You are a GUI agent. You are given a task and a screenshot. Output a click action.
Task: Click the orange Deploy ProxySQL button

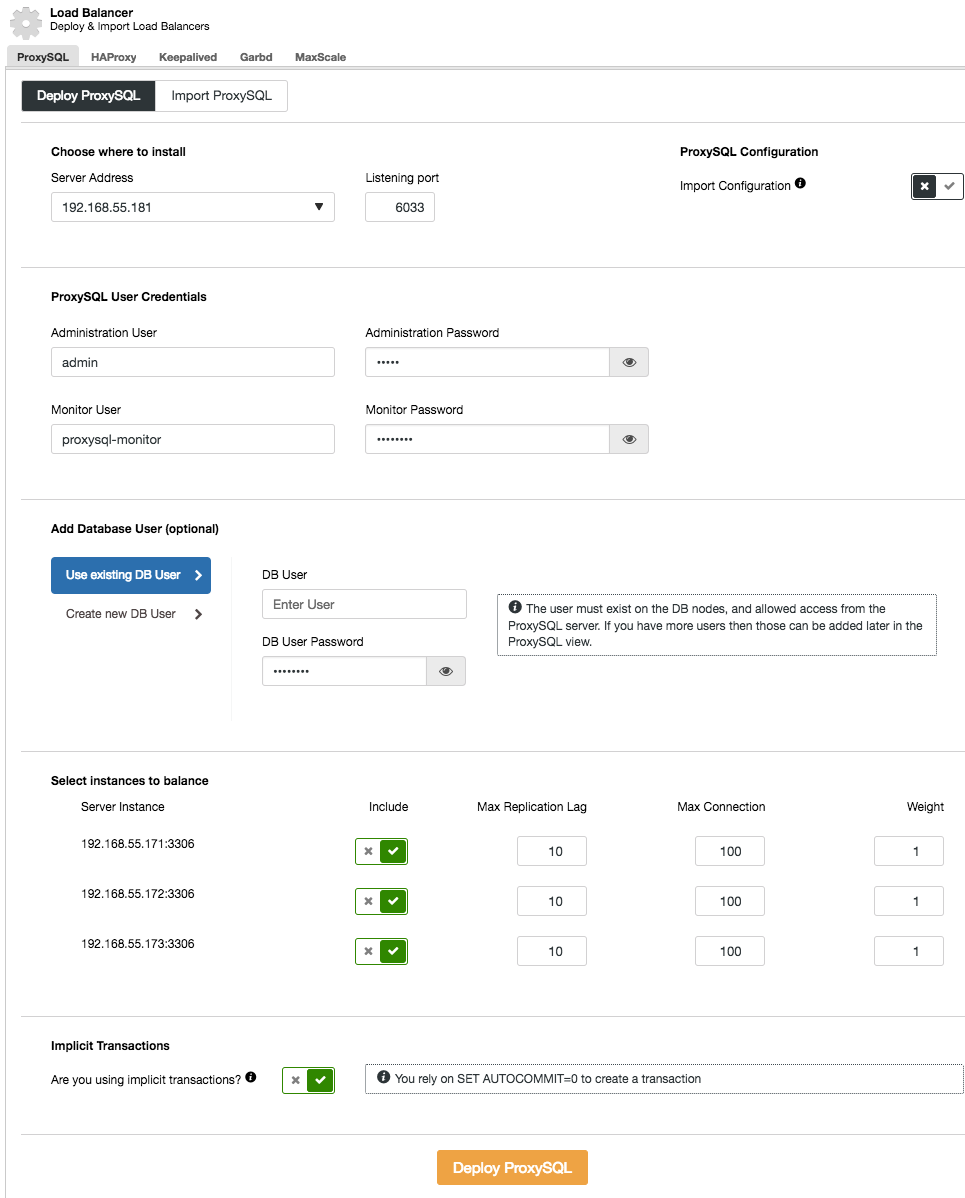(512, 1167)
